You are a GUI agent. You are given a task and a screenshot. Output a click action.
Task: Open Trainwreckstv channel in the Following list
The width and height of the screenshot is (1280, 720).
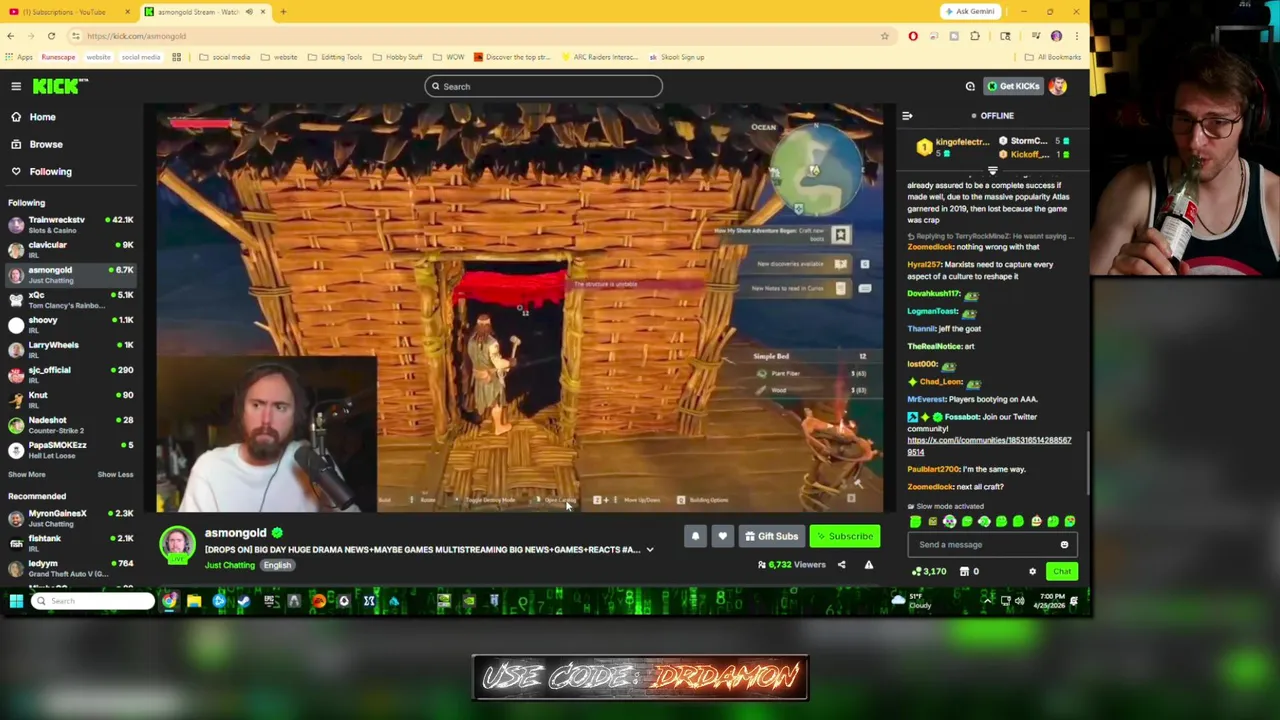[70, 224]
